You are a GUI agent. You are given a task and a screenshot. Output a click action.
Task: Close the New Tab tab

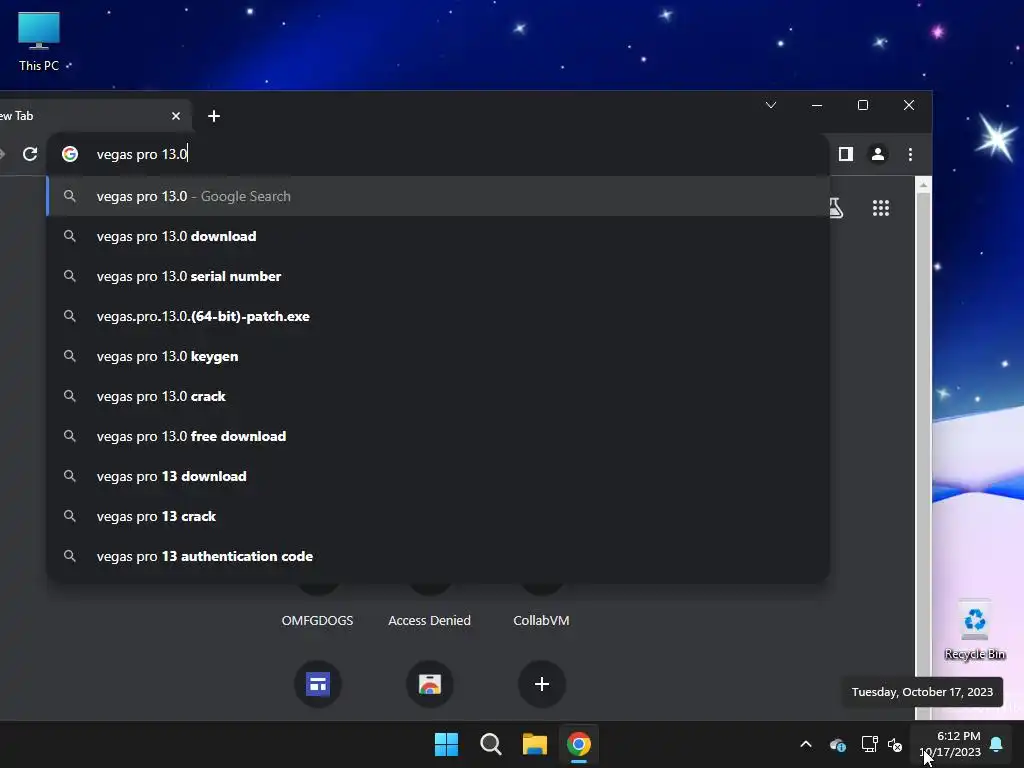pos(176,116)
